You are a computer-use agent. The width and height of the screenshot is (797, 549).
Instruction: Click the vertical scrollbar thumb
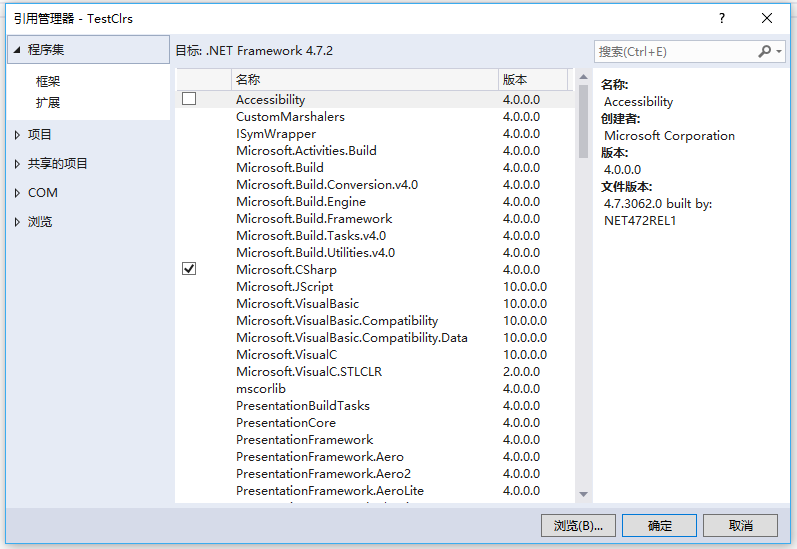point(584,121)
